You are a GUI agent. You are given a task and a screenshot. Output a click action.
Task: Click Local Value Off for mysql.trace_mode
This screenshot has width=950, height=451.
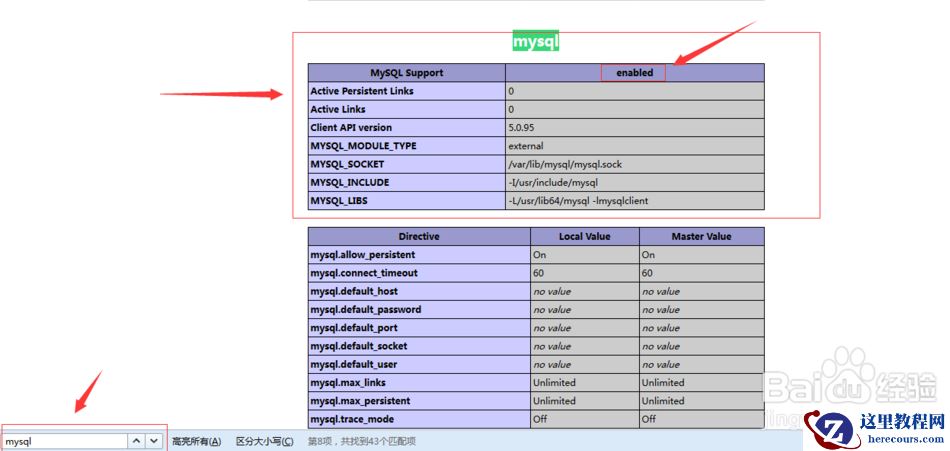pyautogui.click(x=540, y=419)
